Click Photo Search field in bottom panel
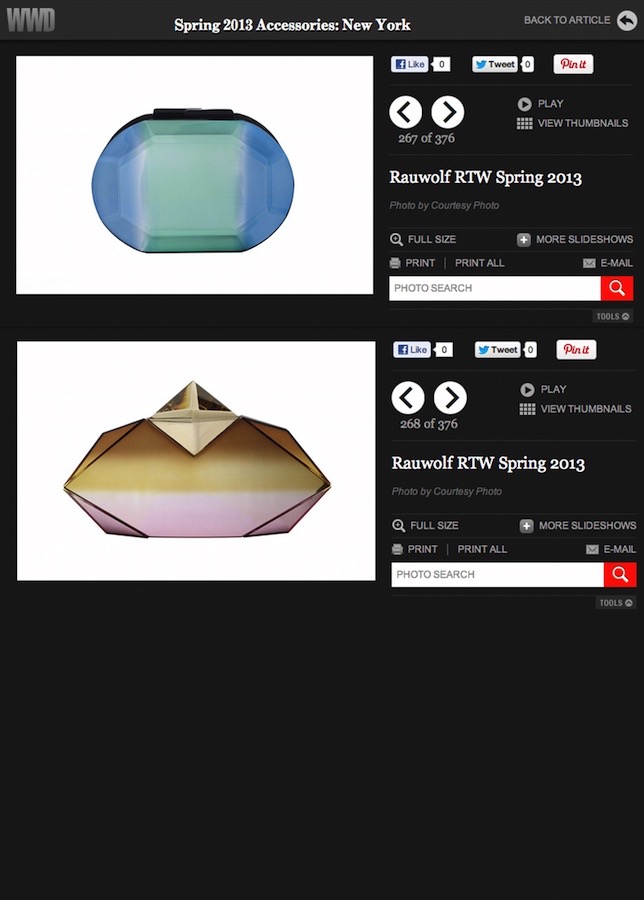Image resolution: width=644 pixels, height=900 pixels. pos(497,575)
